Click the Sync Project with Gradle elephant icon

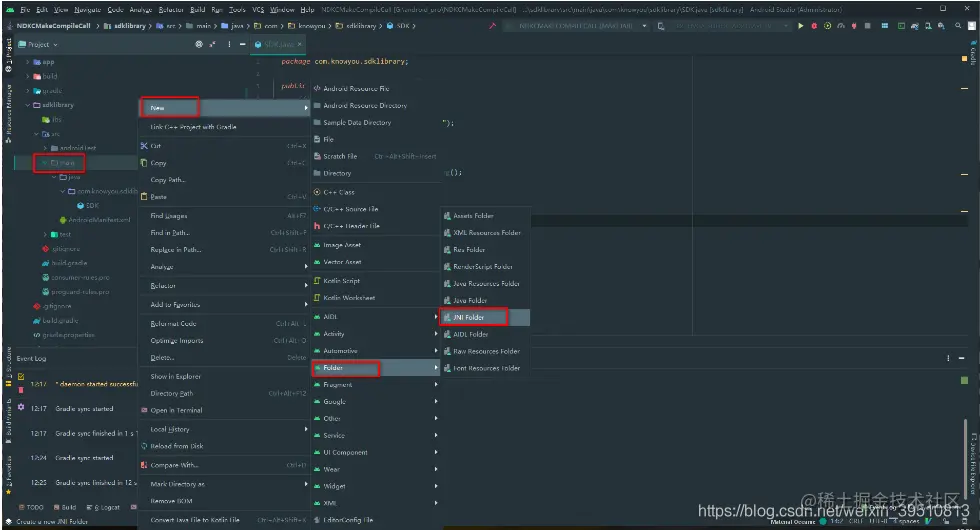[914, 26]
